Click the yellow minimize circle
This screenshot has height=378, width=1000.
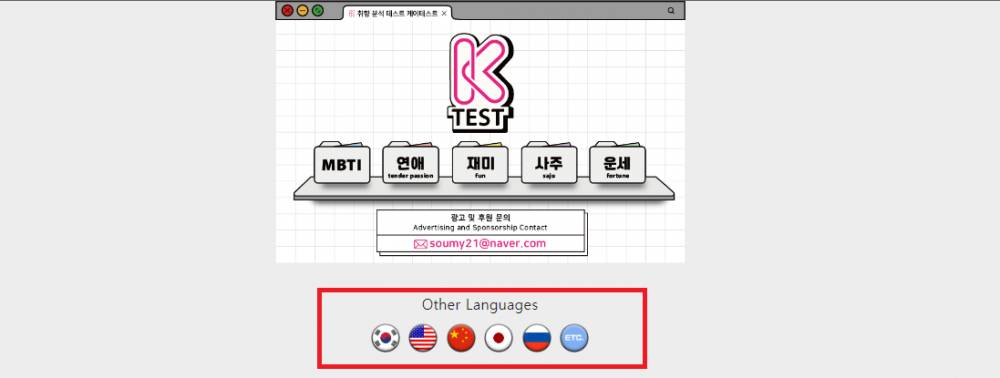[x=302, y=10]
